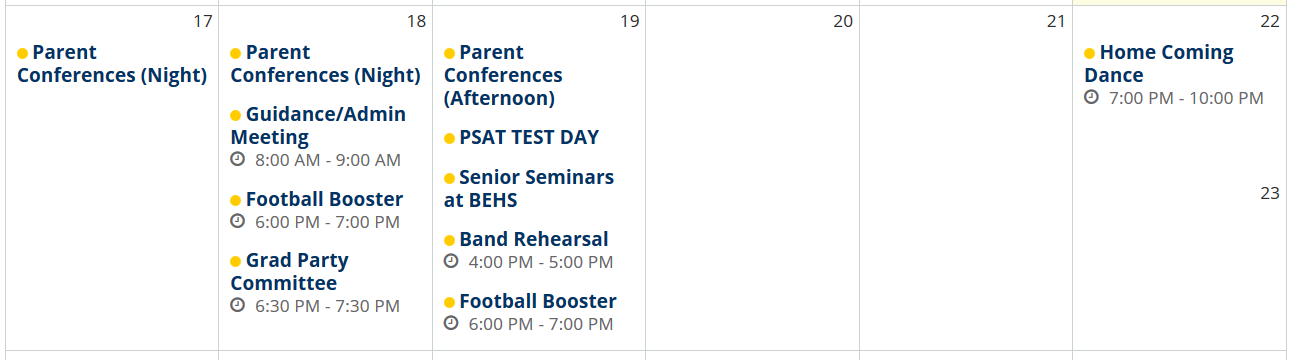Open Senior Seminars at BEHS event
The image size is (1301, 360).
pos(529,188)
